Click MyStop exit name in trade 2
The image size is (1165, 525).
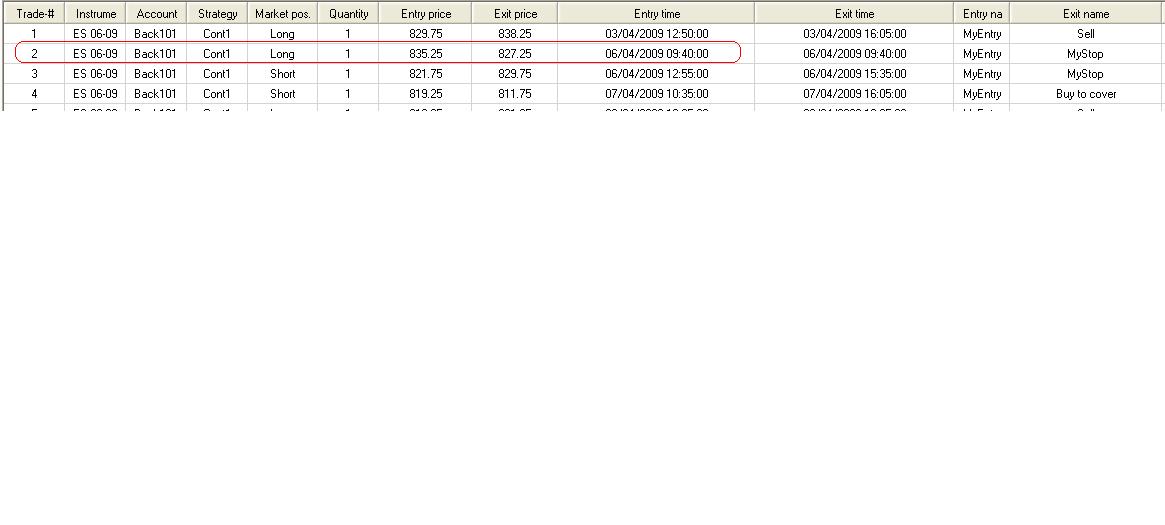[x=1086, y=54]
